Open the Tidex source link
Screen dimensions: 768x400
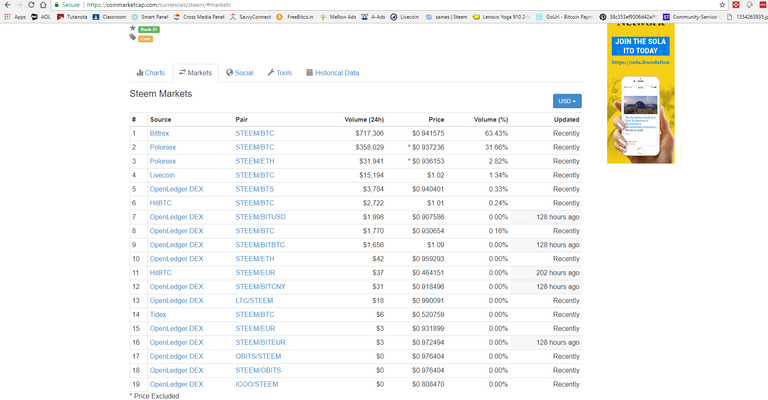coord(158,314)
